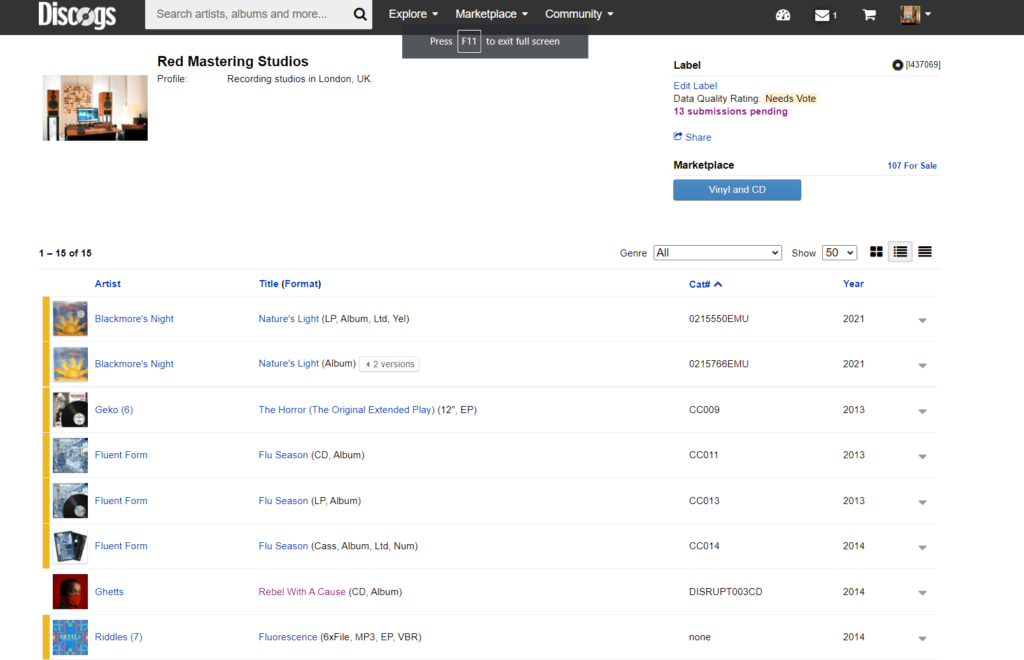Click the search magnifier icon
1024x660 pixels.
tap(360, 14)
